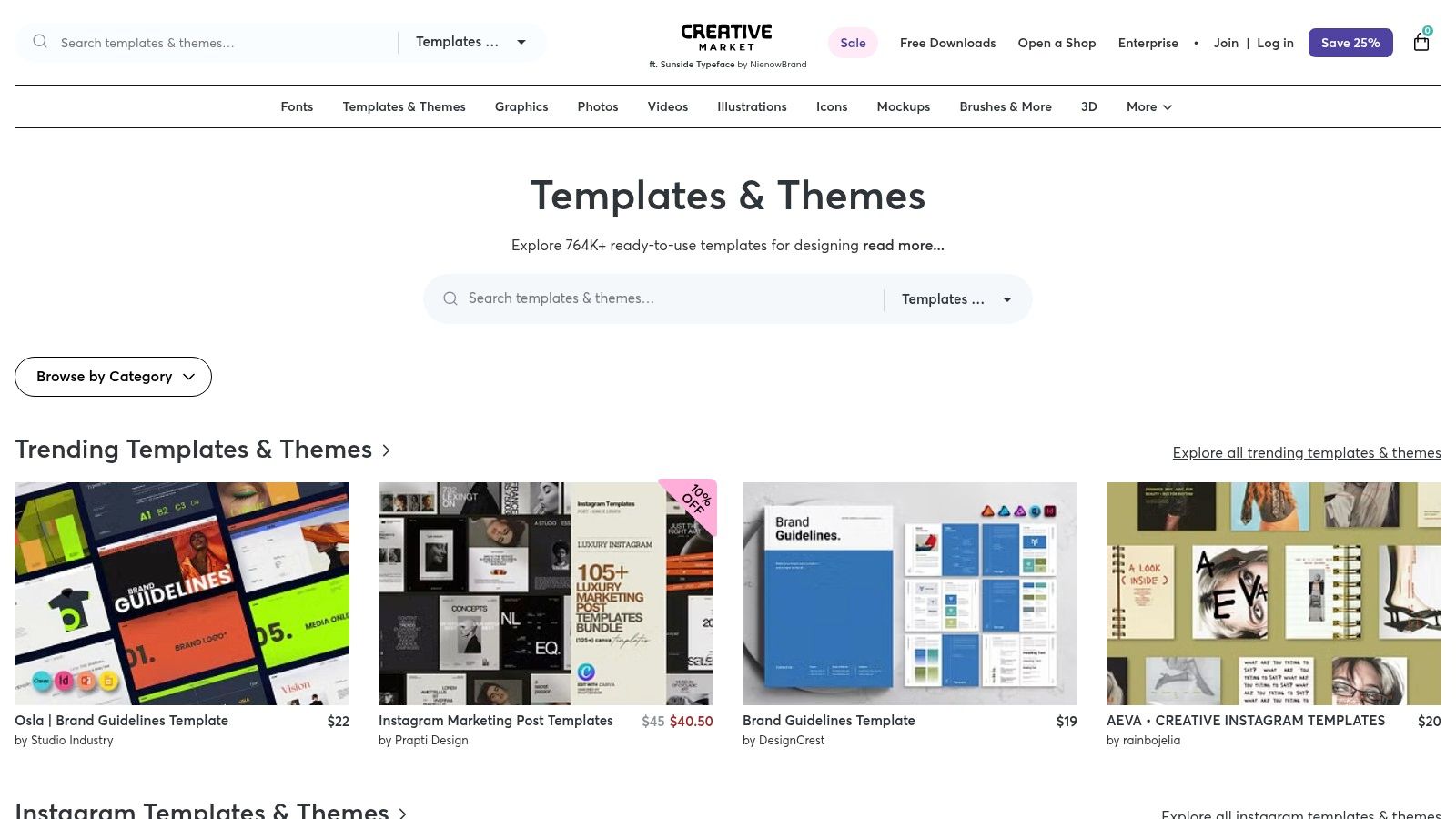The image size is (1456, 819).
Task: Click the Log in link
Action: [x=1275, y=43]
